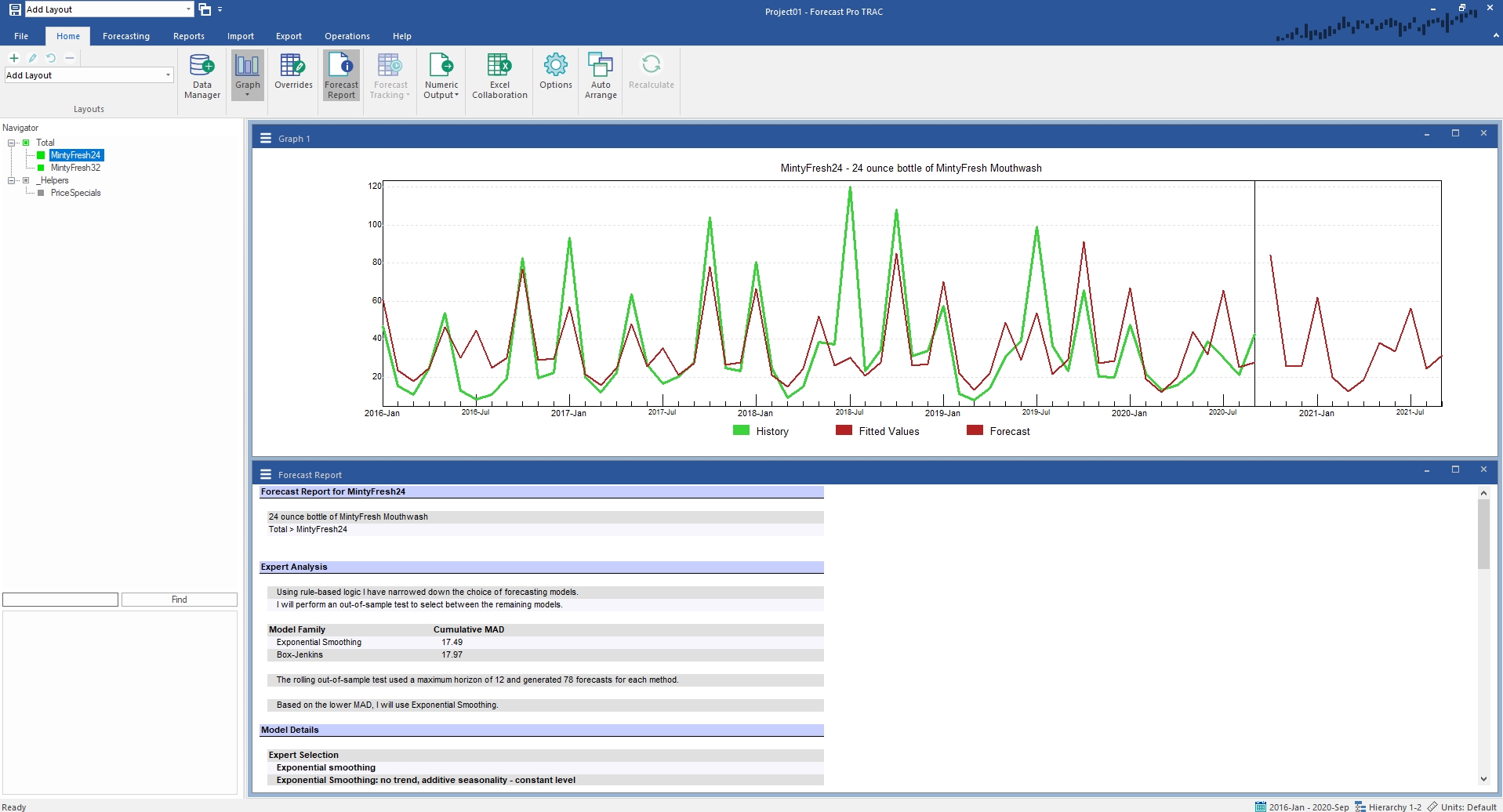
Task: Click the Fitted Values legend swatch
Action: coord(844,430)
